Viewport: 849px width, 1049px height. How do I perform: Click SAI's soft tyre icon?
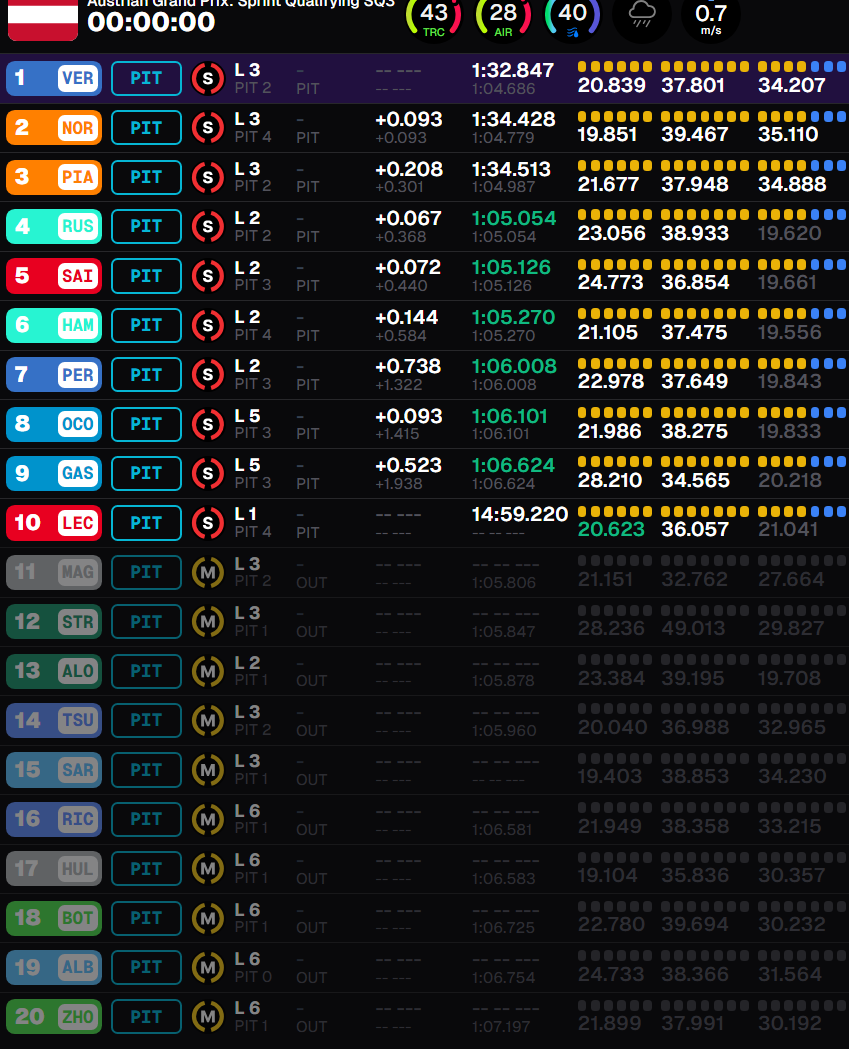(207, 276)
